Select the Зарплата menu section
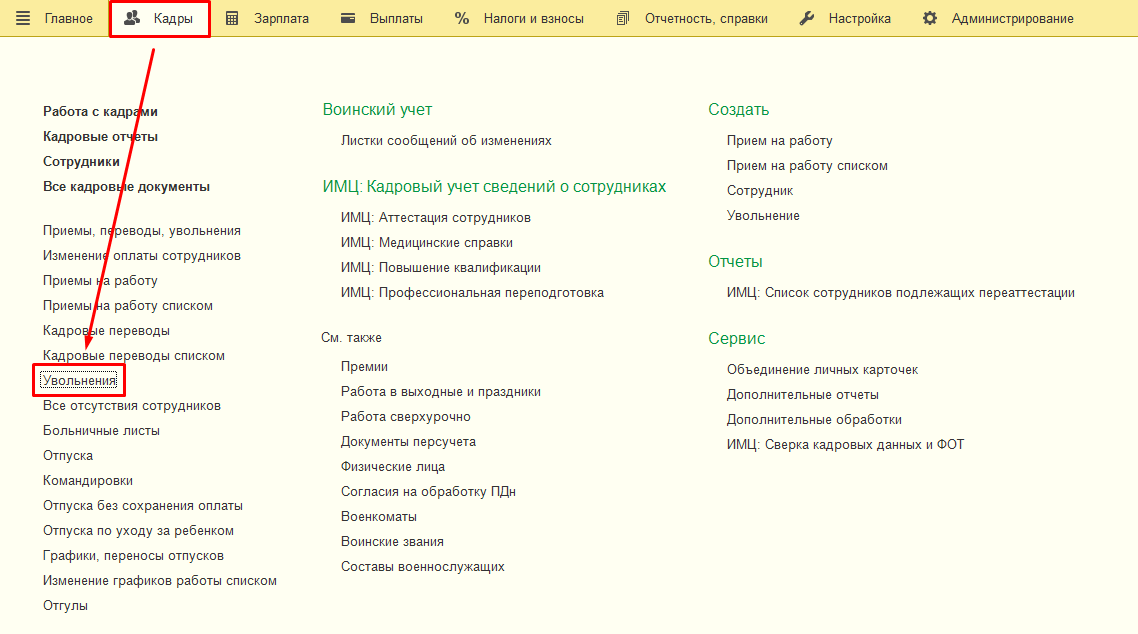The image size is (1138, 634). click(x=280, y=19)
